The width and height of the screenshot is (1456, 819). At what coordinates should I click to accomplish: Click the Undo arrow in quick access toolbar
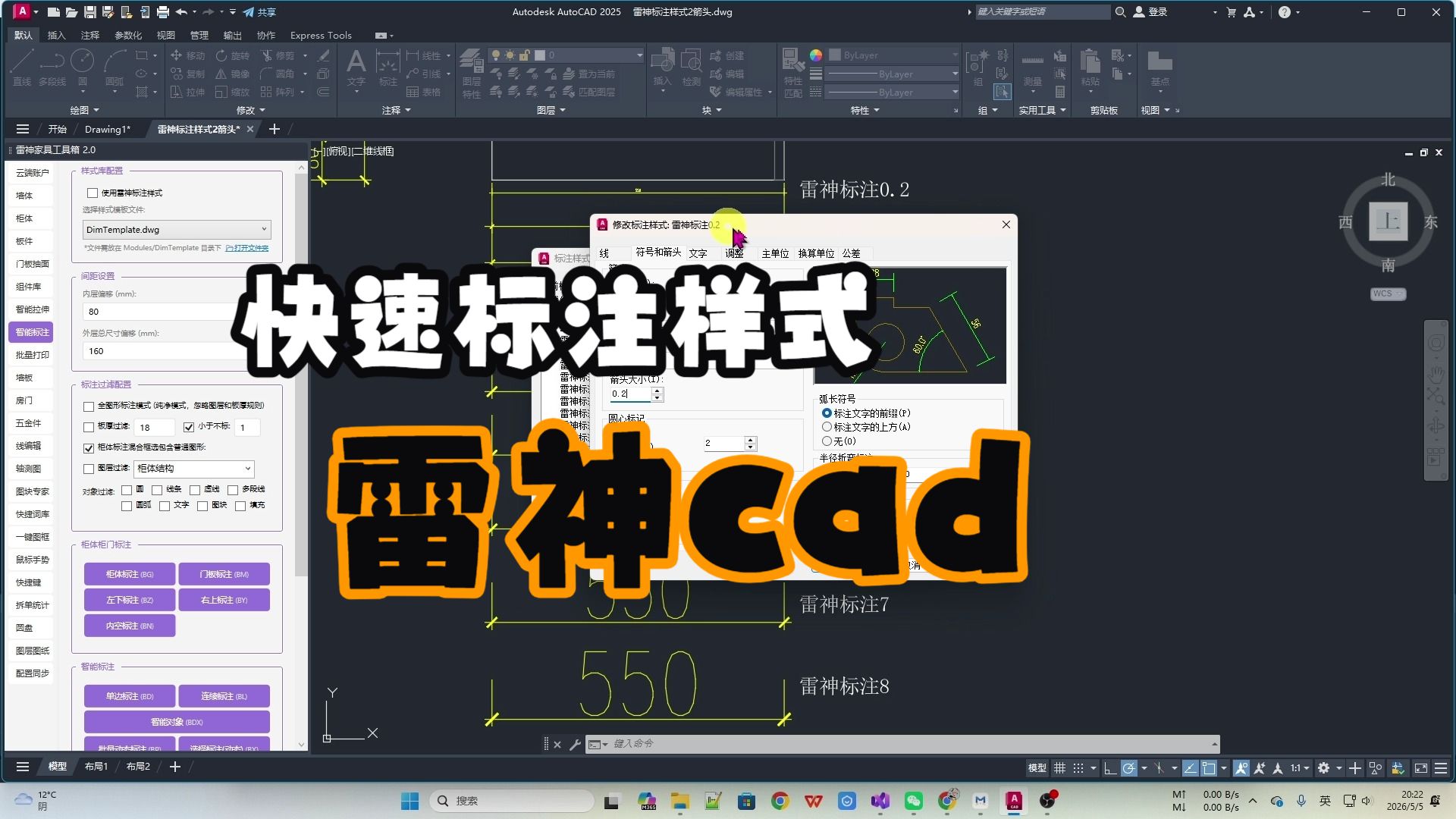point(181,12)
